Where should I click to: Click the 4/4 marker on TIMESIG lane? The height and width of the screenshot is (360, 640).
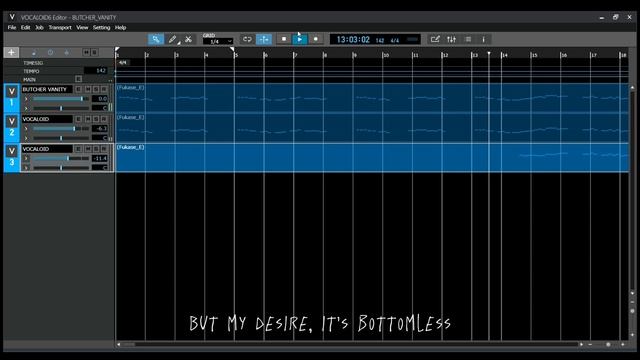tap(123, 62)
